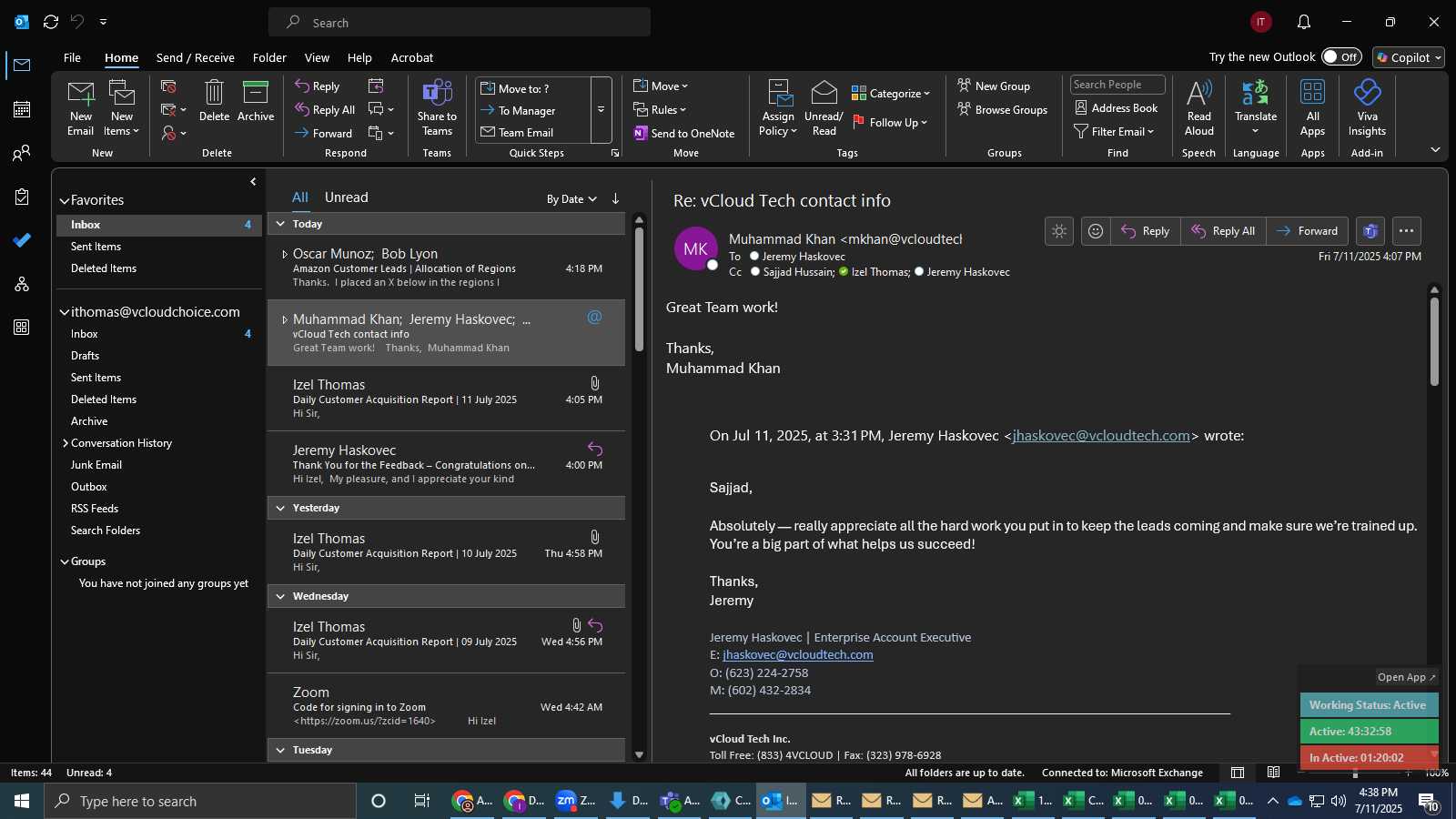Click the Open App button

(1406, 677)
